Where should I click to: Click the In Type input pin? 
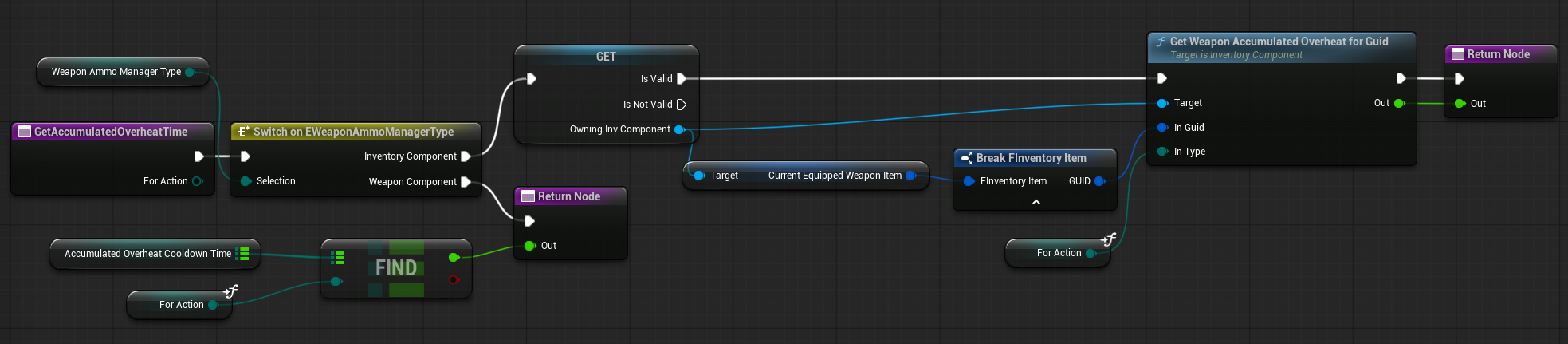[1162, 152]
